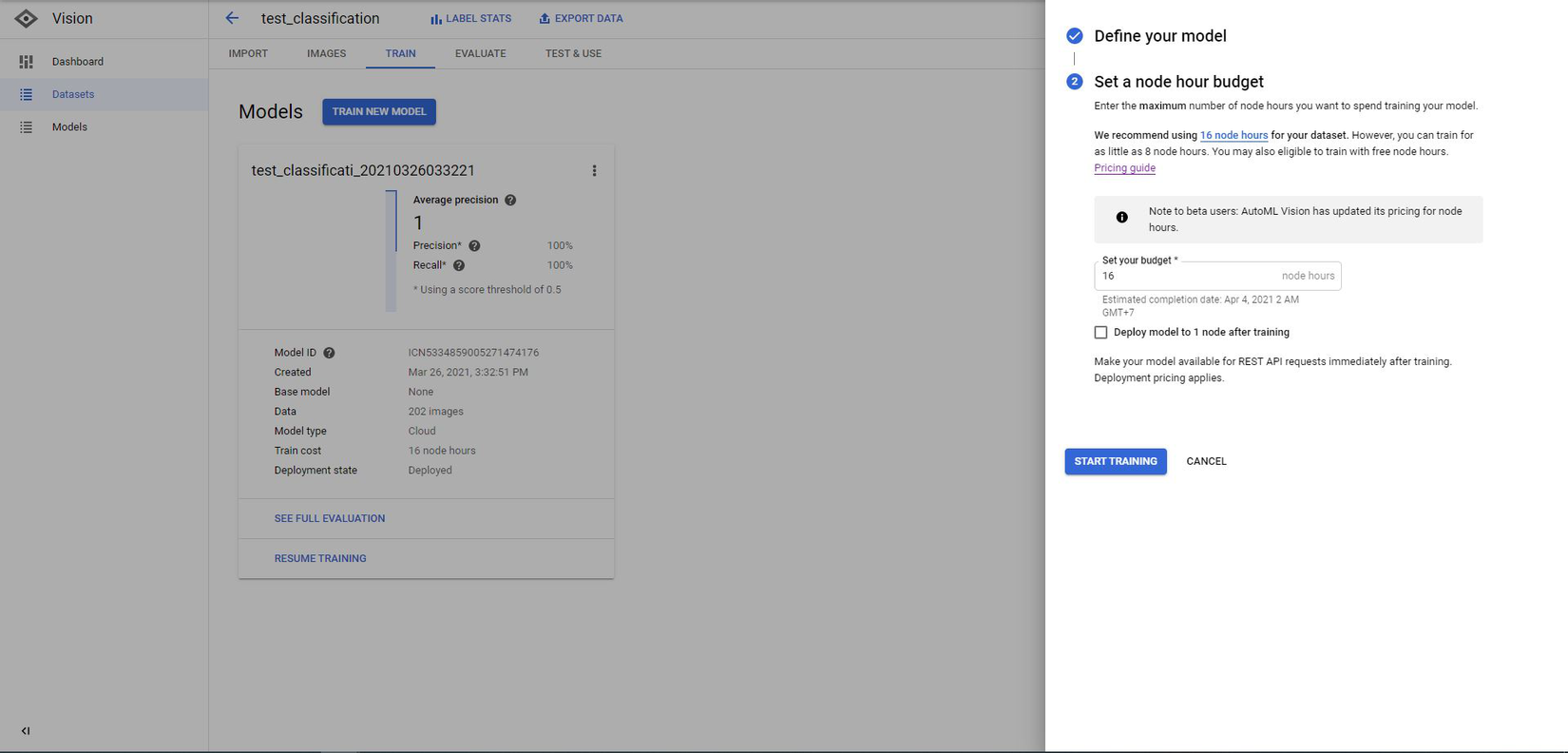The width and height of the screenshot is (1568, 753).
Task: Click the back arrow beside test_classification
Action: click(x=232, y=18)
